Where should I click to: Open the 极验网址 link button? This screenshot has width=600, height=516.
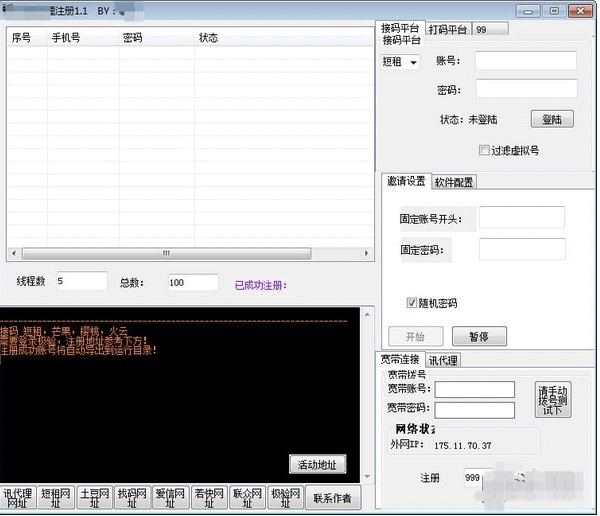click(285, 498)
